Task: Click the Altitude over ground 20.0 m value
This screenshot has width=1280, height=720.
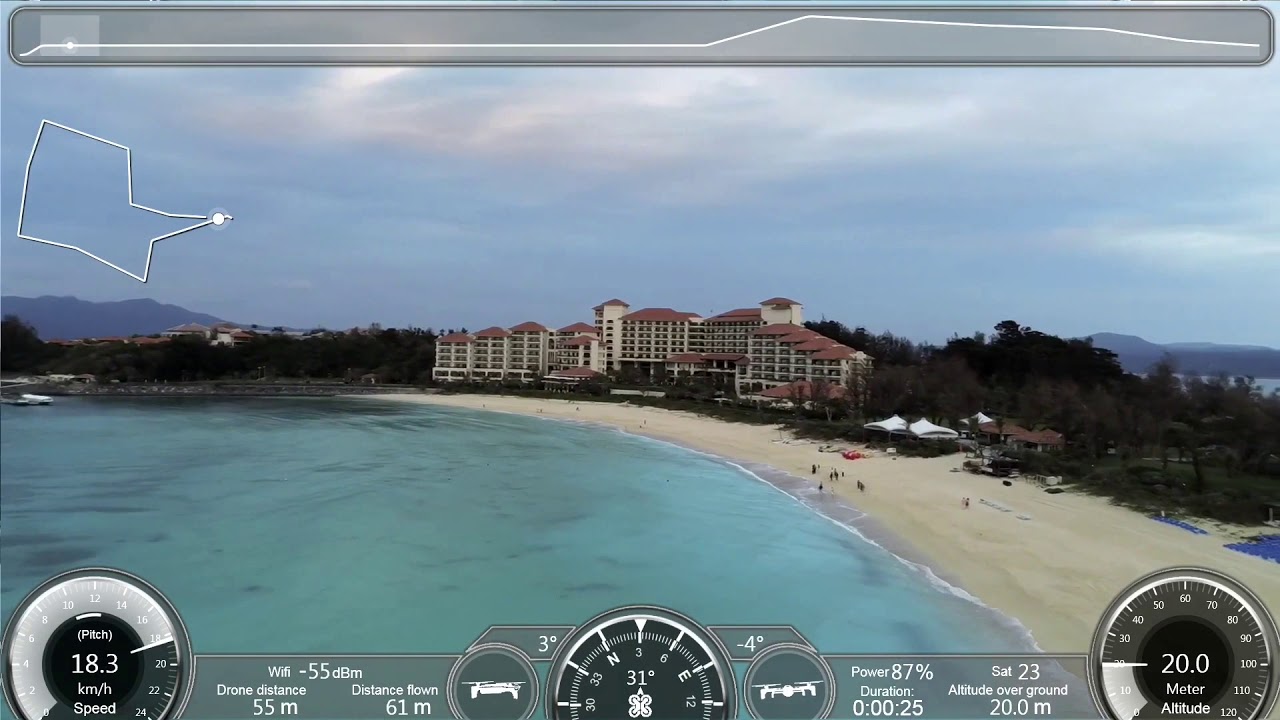Action: click(1020, 708)
